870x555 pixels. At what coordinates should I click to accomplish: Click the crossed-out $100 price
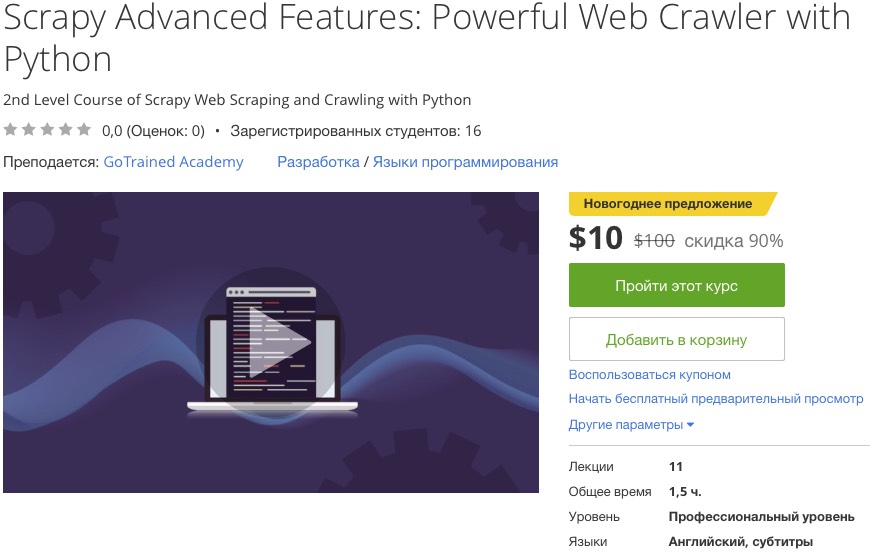[x=654, y=241]
